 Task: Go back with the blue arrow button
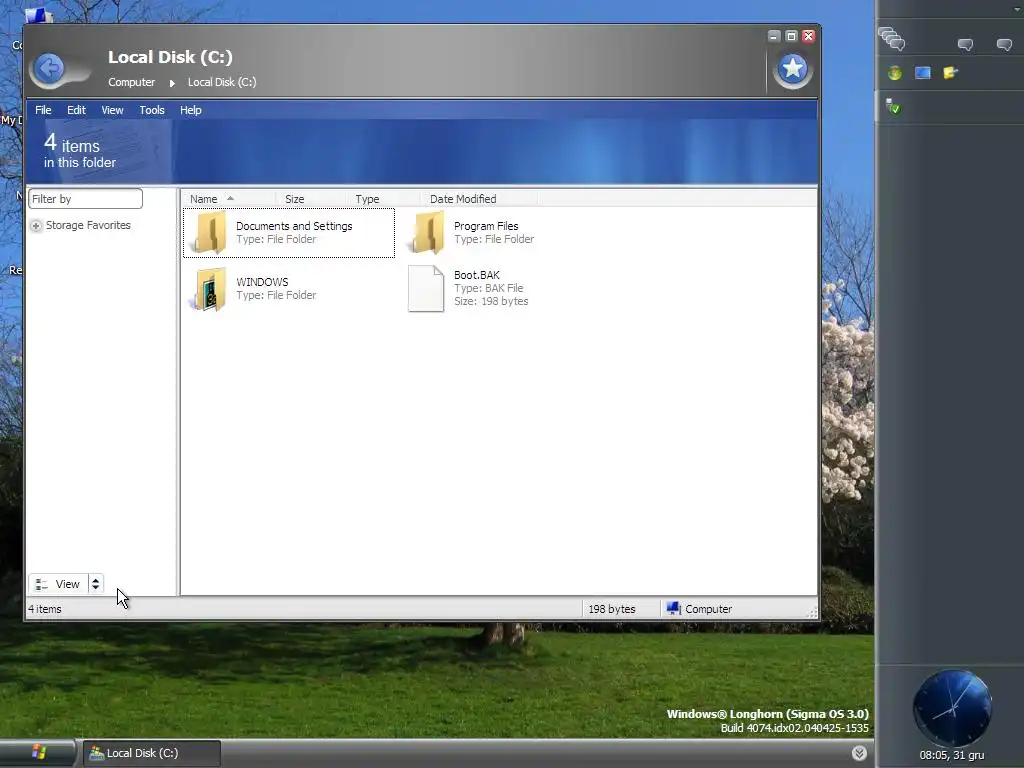49,68
